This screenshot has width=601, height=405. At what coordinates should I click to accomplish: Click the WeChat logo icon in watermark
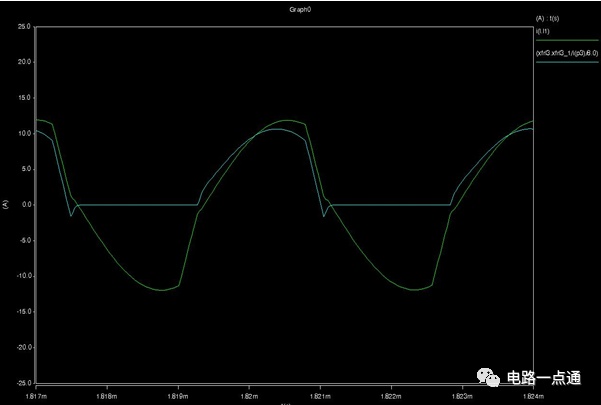pyautogui.click(x=488, y=377)
